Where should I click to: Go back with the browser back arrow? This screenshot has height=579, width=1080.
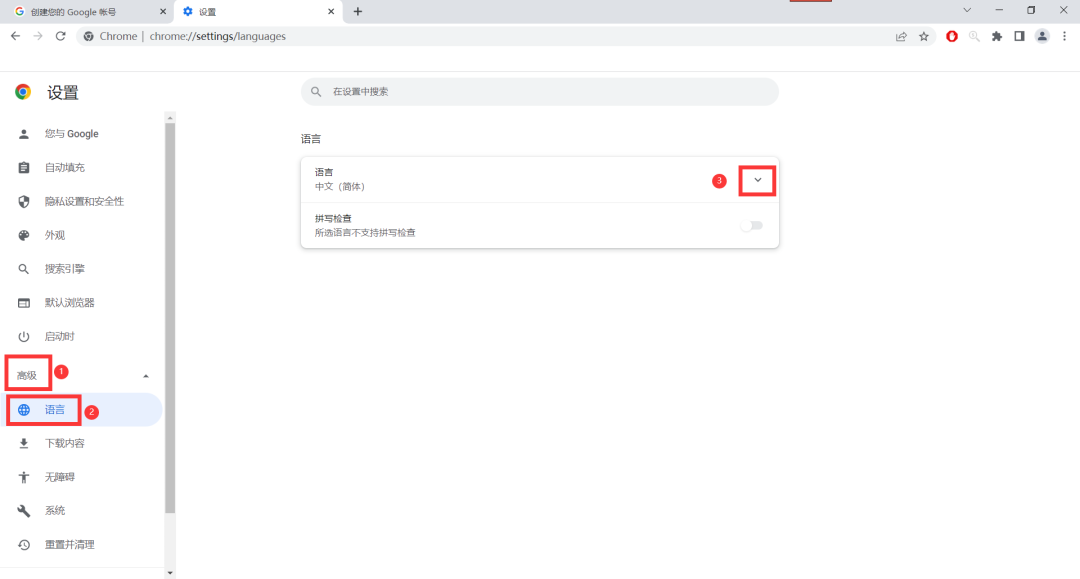click(15, 36)
